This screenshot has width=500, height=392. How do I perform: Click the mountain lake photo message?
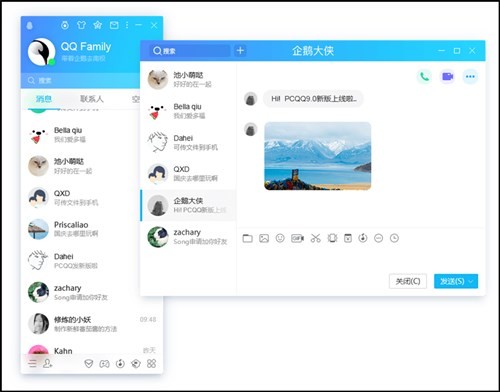(x=317, y=156)
